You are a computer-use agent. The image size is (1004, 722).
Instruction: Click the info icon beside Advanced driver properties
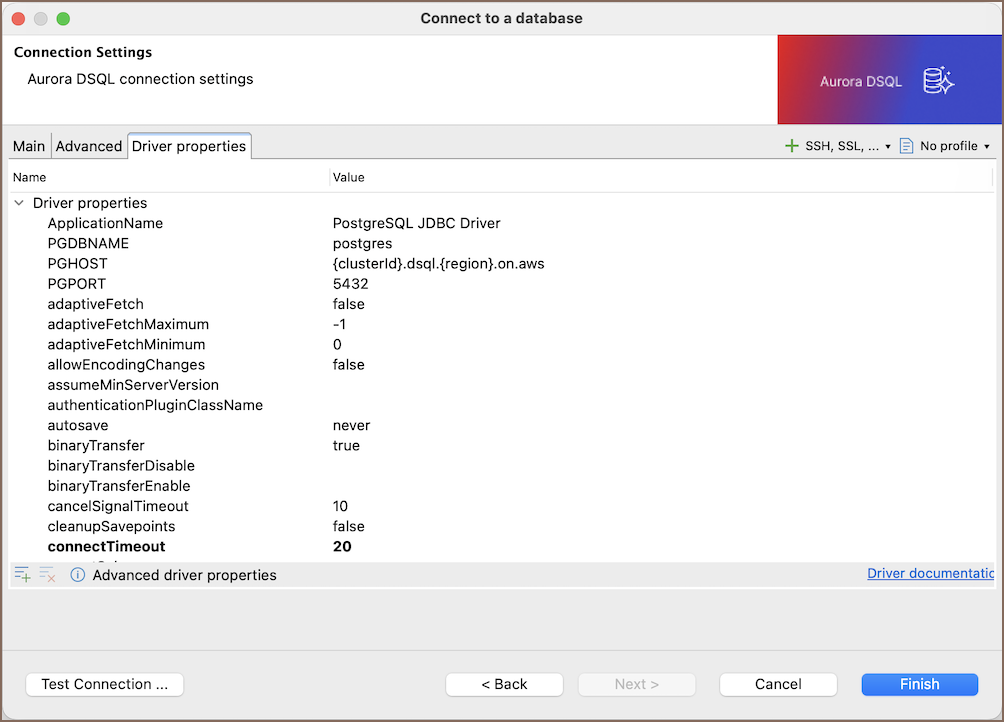pyautogui.click(x=78, y=575)
